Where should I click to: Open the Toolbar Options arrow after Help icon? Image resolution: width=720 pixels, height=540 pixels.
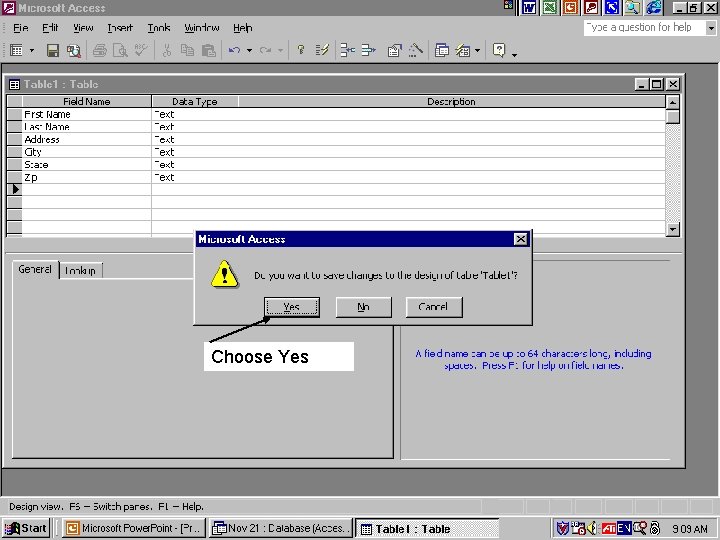514,54
